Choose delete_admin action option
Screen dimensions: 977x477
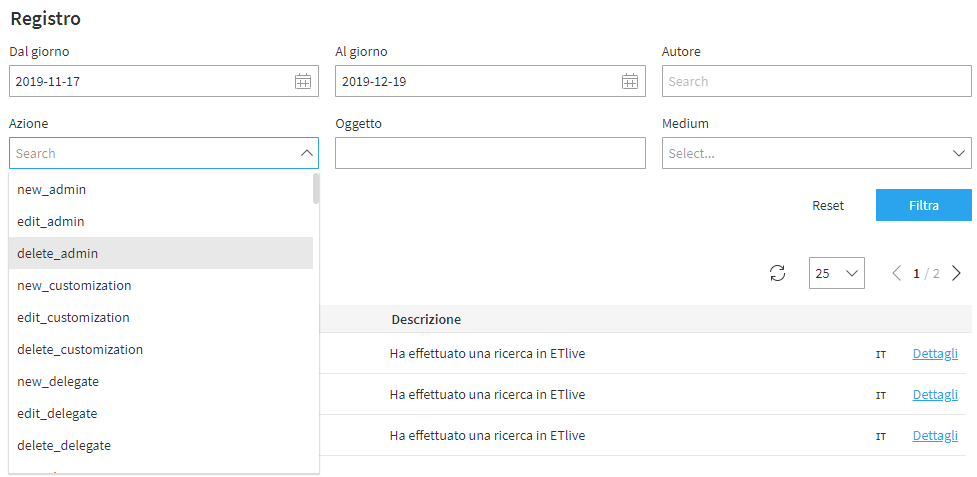[x=58, y=253]
